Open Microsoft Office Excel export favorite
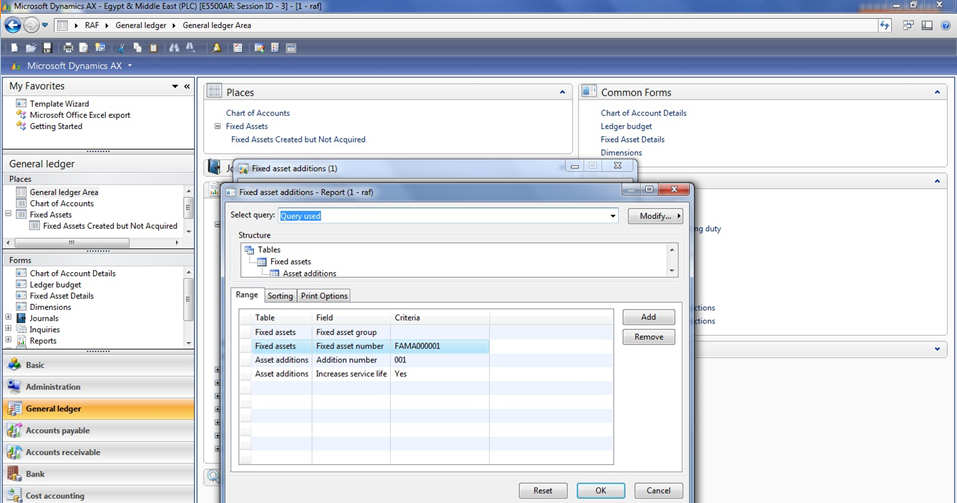The width and height of the screenshot is (957, 503). point(80,115)
